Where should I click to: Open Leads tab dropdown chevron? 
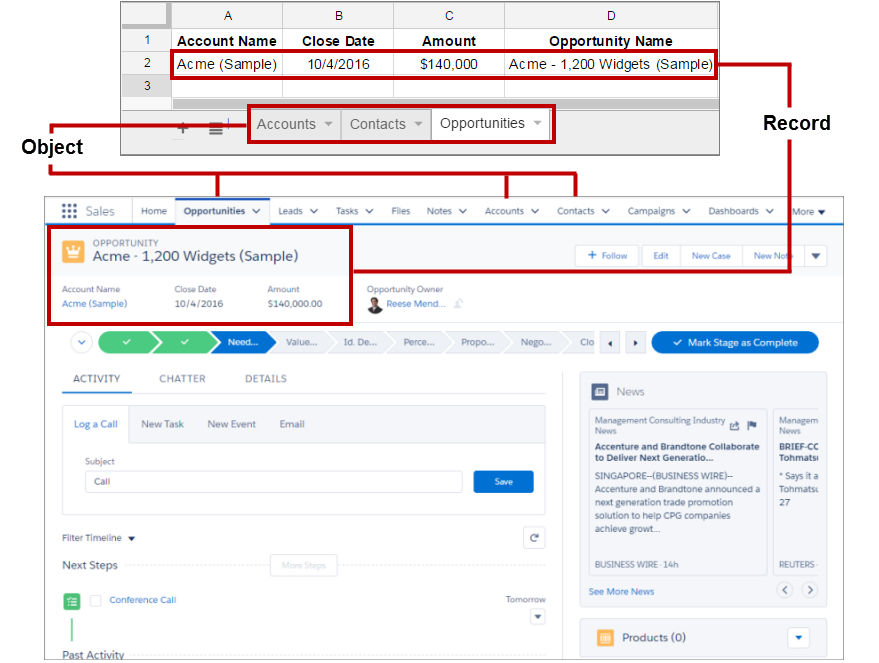coord(314,211)
